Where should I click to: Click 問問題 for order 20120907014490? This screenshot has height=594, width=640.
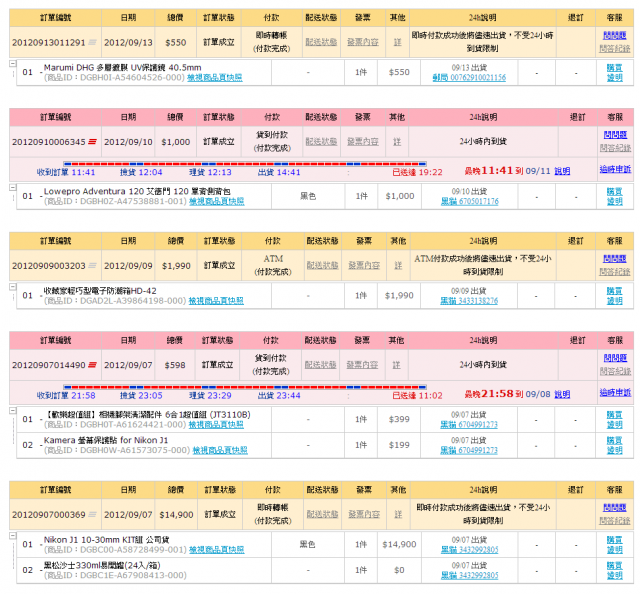615,358
